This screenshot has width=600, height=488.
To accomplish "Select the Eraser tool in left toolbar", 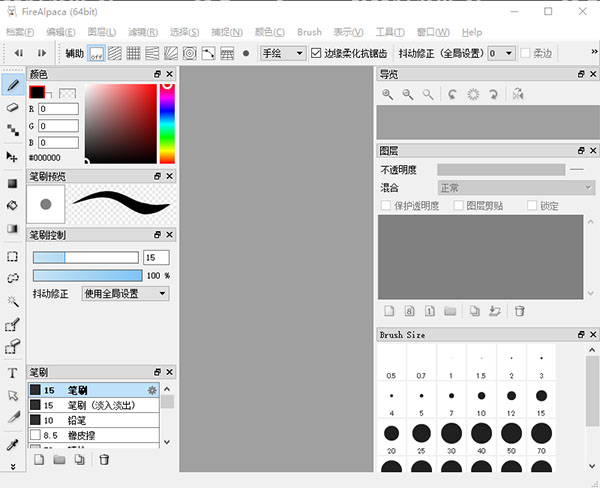I will click(x=12, y=106).
